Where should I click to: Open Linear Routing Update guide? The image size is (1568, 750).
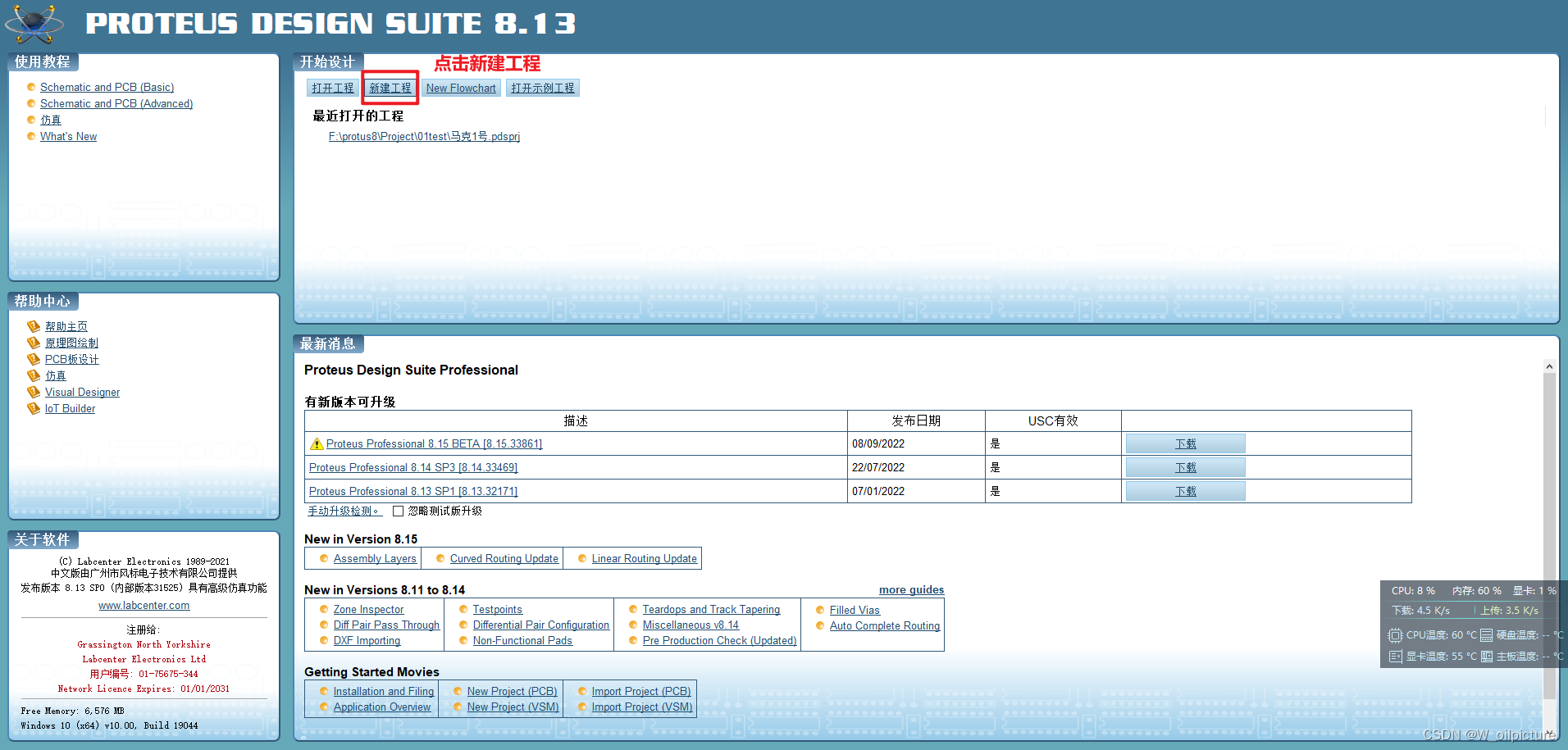[645, 558]
